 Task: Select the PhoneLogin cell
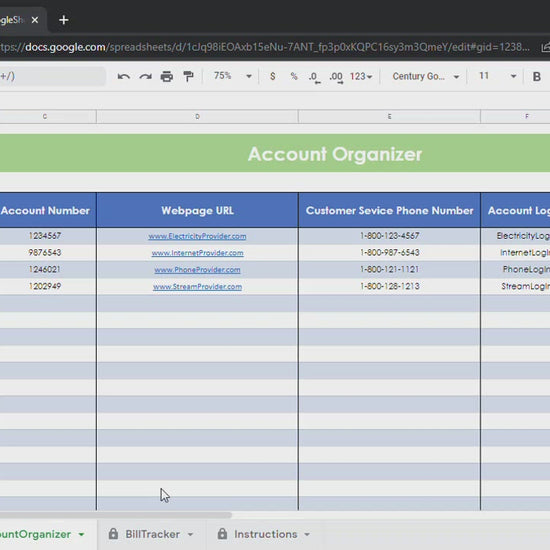tap(516, 269)
